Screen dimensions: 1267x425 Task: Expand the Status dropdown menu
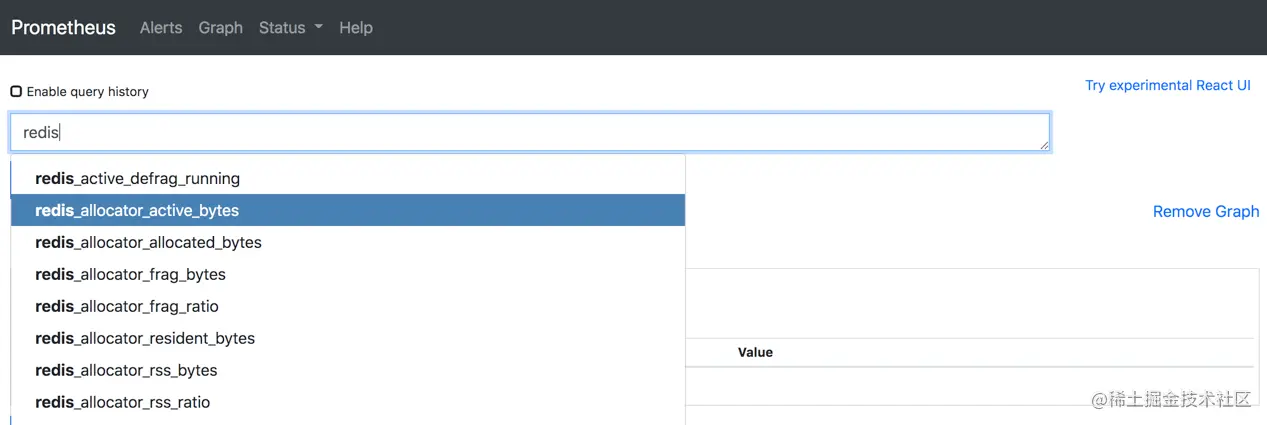(x=290, y=28)
